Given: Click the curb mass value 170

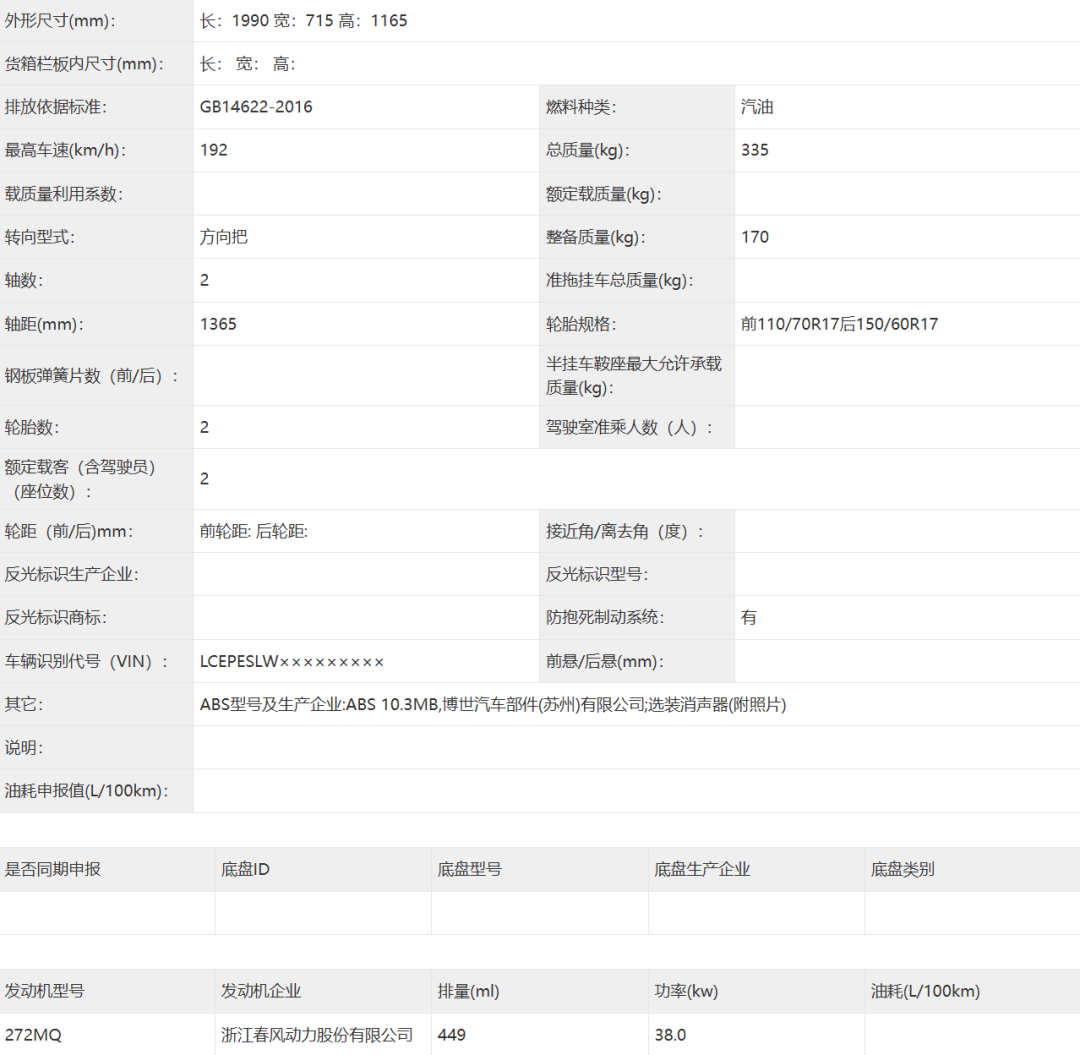Looking at the screenshot, I should 754,237.
